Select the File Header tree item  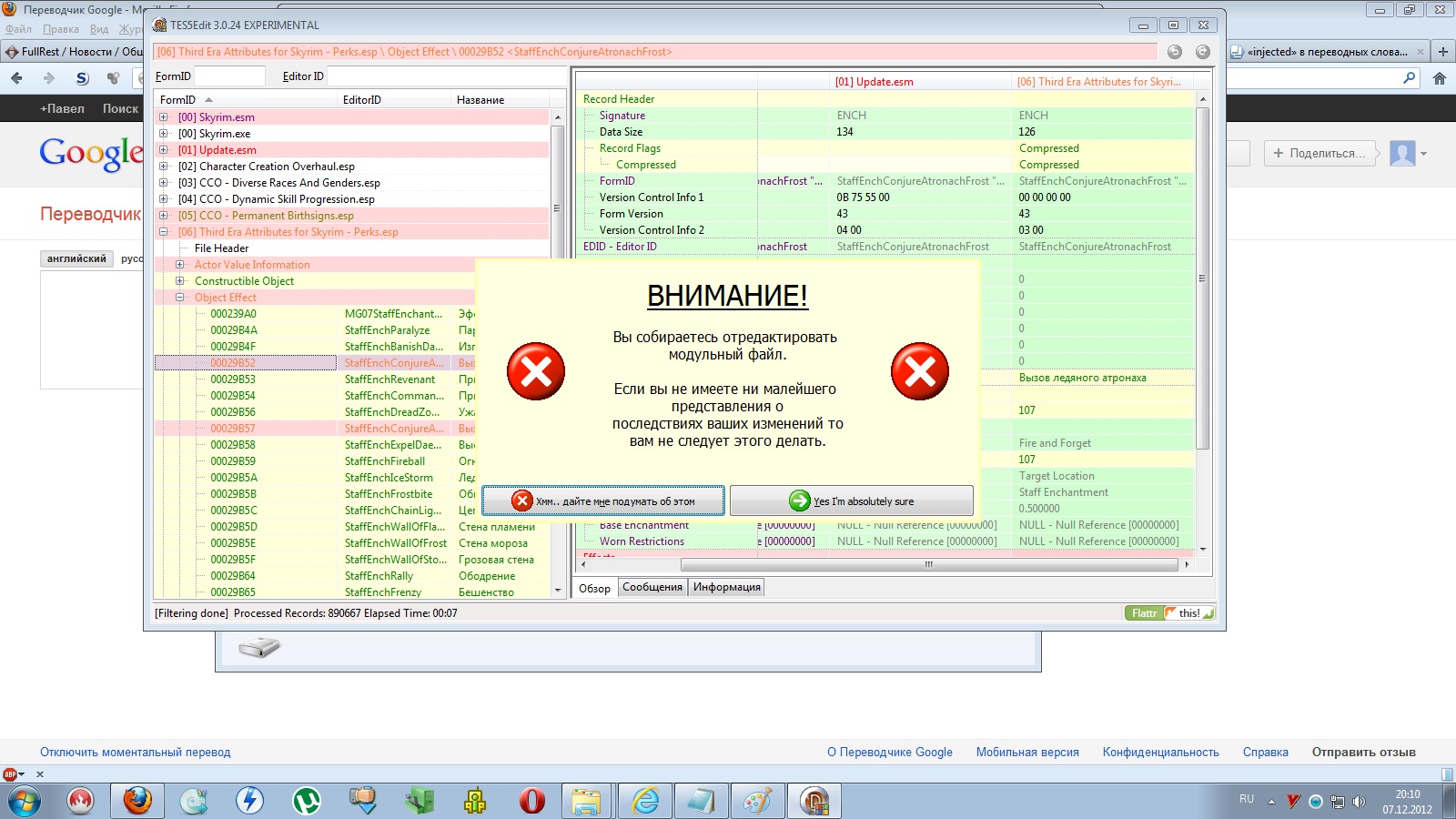221,248
